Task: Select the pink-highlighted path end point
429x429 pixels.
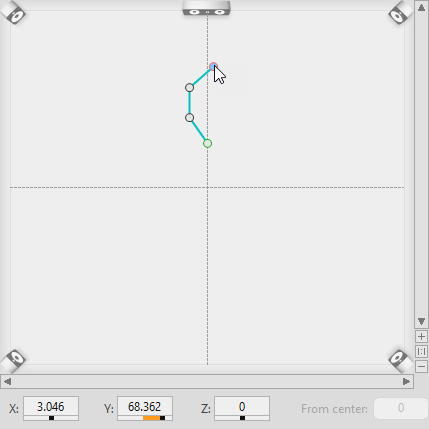Action: (x=213, y=67)
